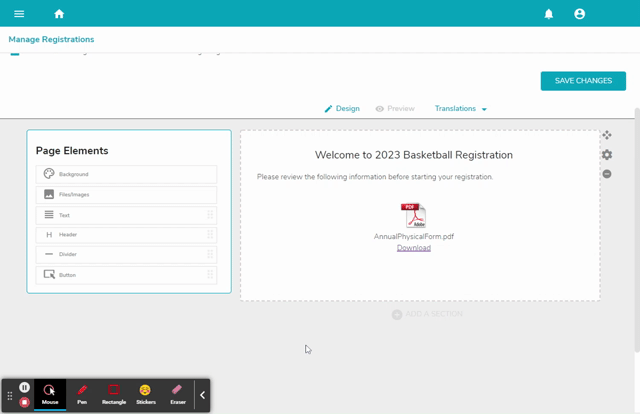This screenshot has height=414, width=640.
Task: Pause the screen recording
Action: [x=24, y=387]
